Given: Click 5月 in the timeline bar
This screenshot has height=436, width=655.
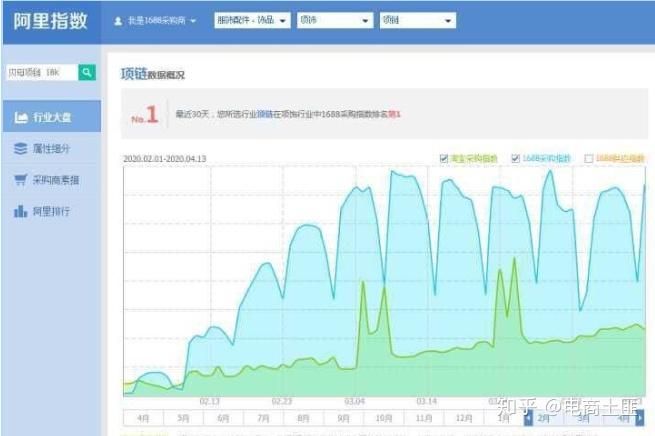Looking at the screenshot, I should tap(183, 418).
